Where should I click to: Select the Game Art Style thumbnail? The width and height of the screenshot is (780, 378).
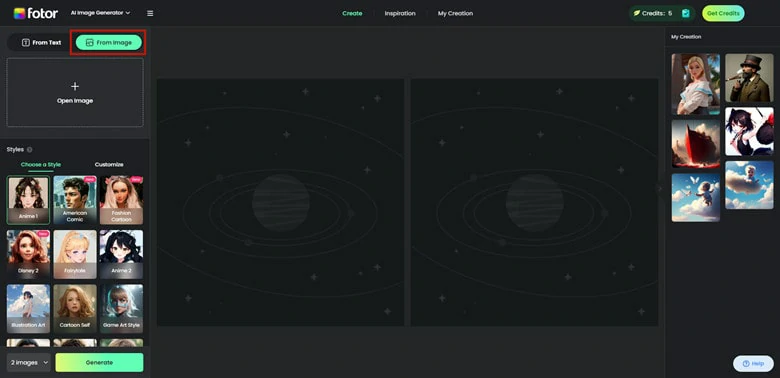[x=121, y=308]
